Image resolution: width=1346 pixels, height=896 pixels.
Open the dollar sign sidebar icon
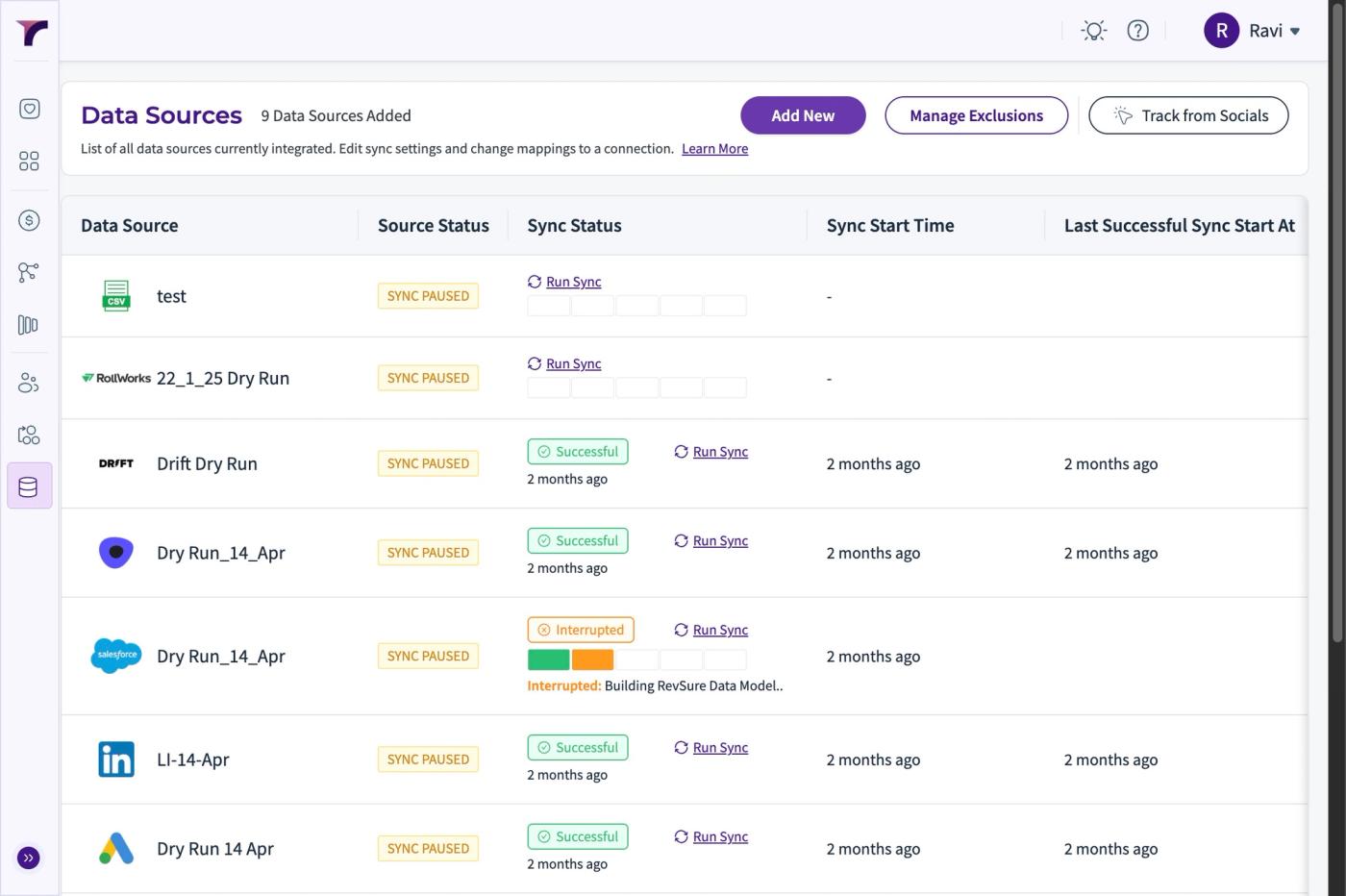pyautogui.click(x=29, y=220)
